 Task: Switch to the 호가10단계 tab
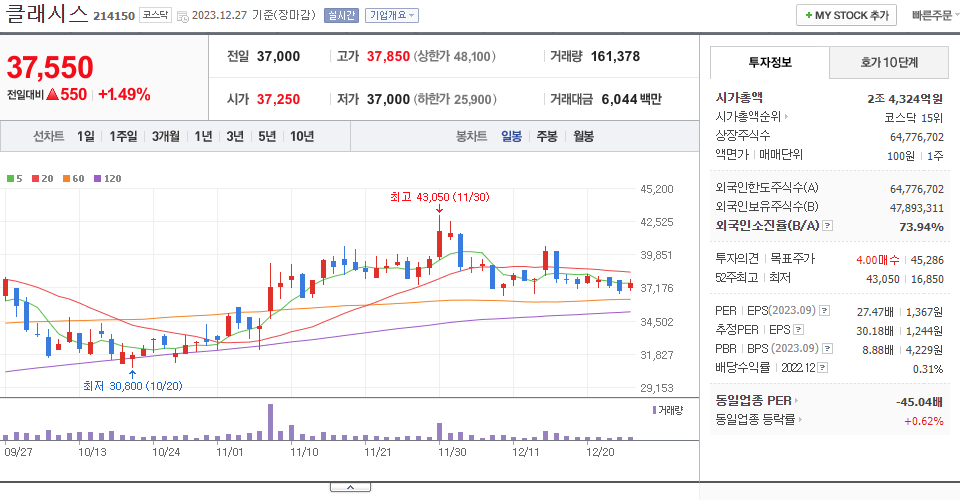pyautogui.click(x=889, y=62)
